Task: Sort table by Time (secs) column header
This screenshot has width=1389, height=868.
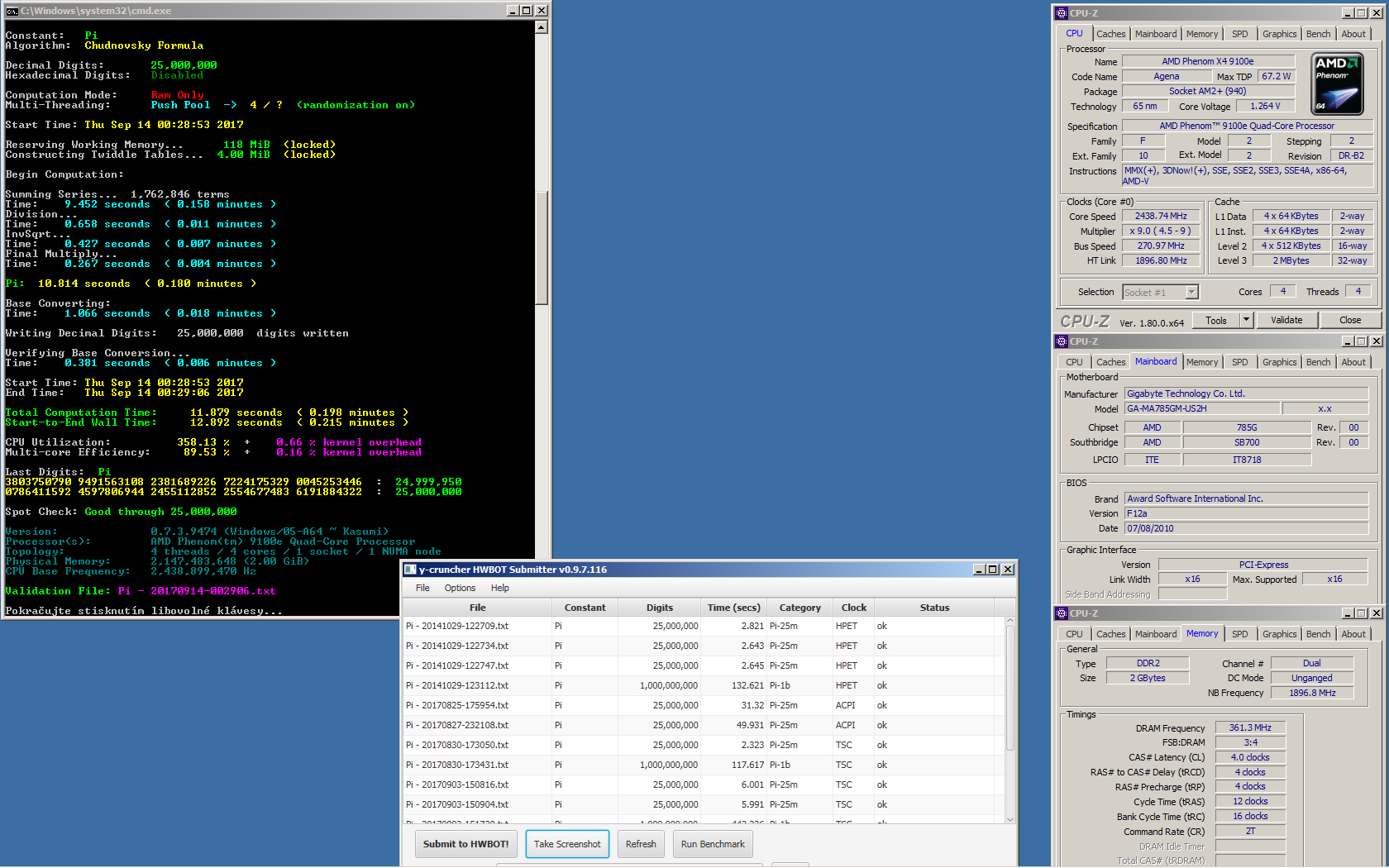Action: pos(734,608)
